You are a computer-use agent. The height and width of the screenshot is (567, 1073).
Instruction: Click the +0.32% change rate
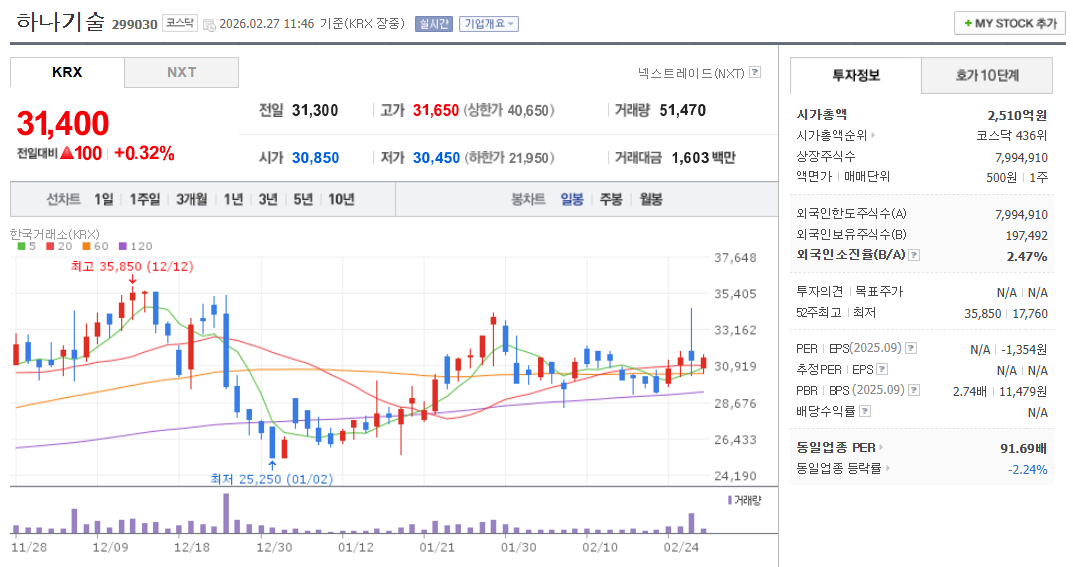[x=144, y=153]
